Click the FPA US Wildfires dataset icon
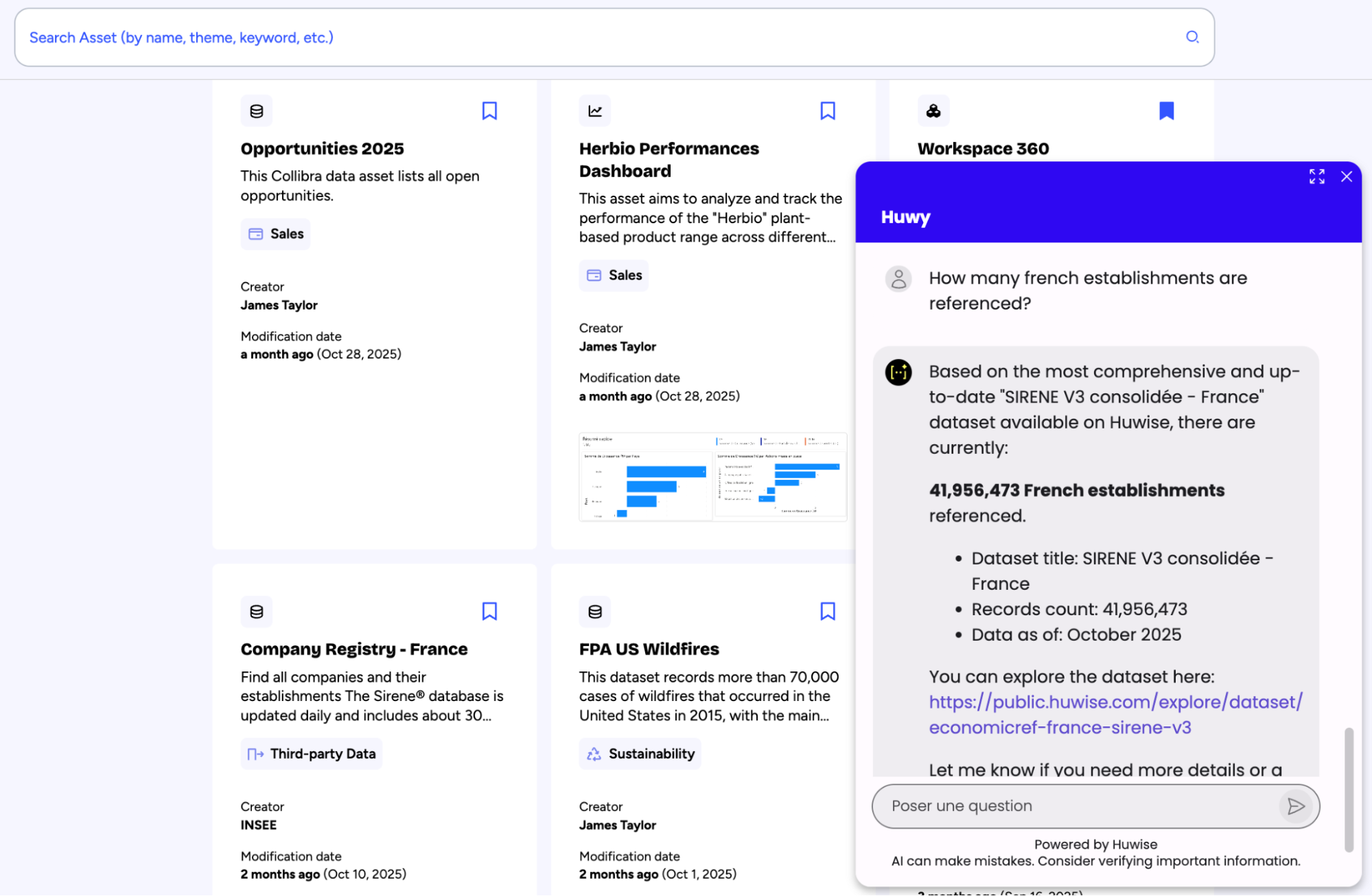1372x896 pixels. pyautogui.click(x=594, y=612)
